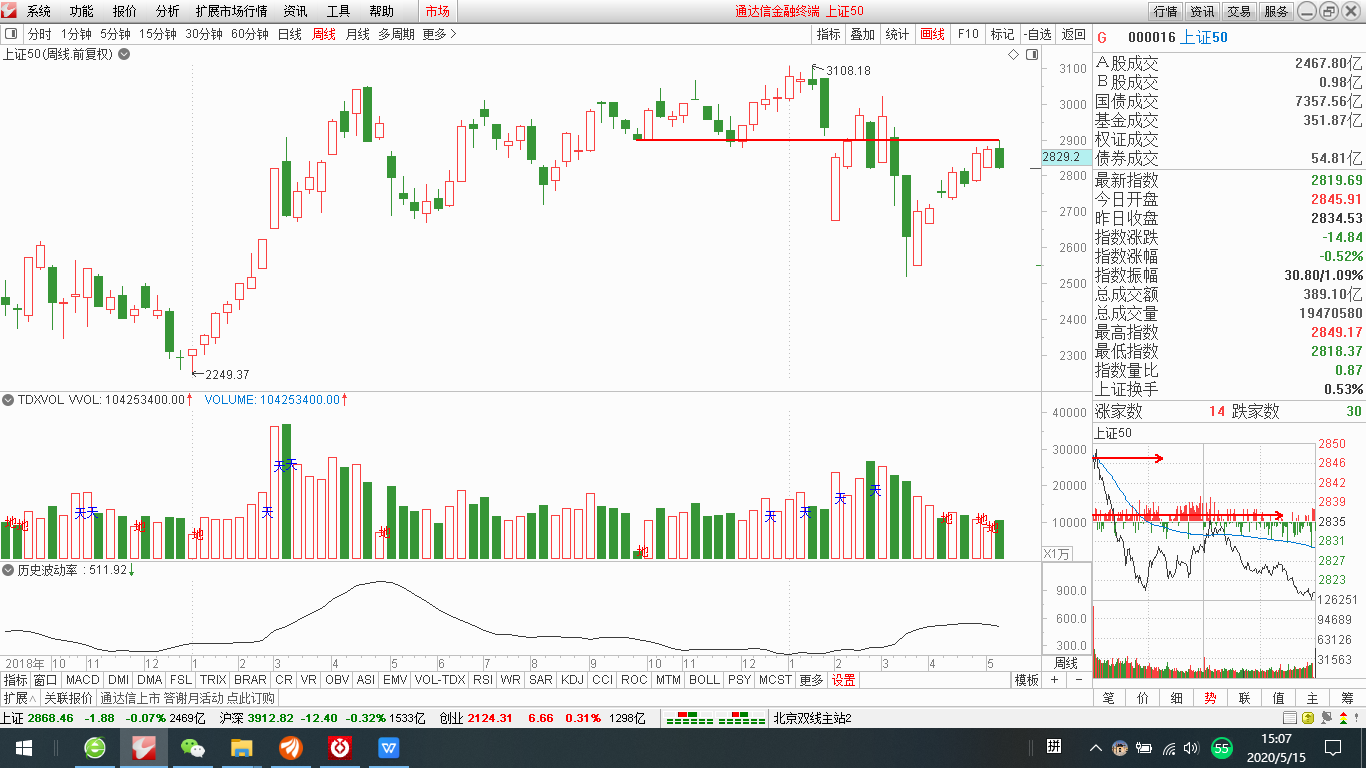Switch to the 60分钟 timeframe
Image resolution: width=1366 pixels, height=768 pixels.
[x=249, y=34]
